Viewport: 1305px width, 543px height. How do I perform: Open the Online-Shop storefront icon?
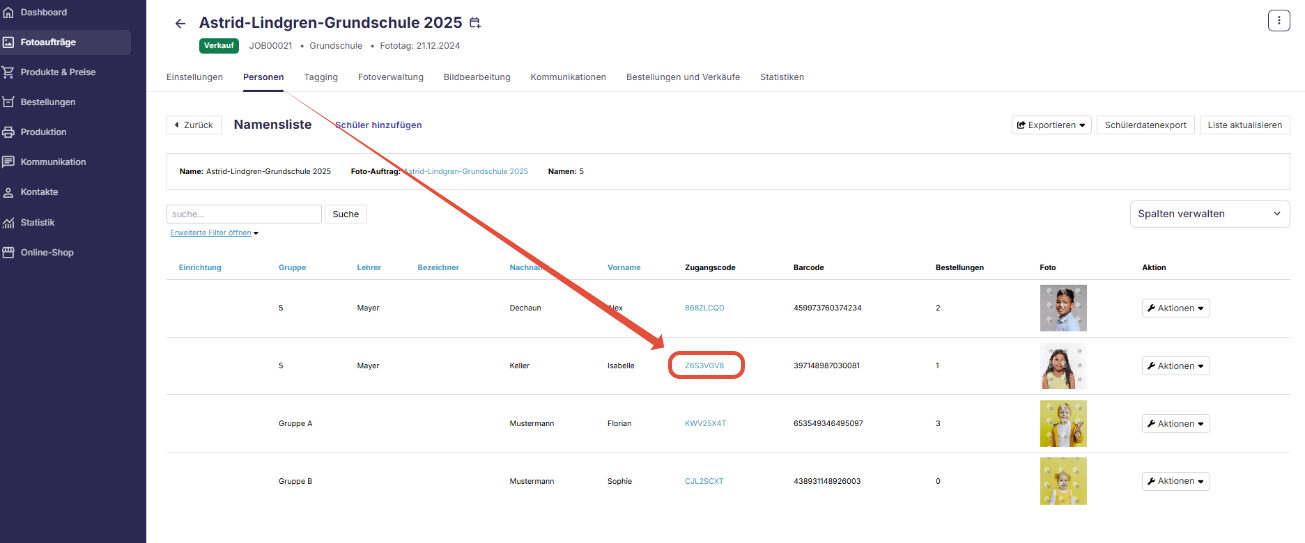pos(9,252)
